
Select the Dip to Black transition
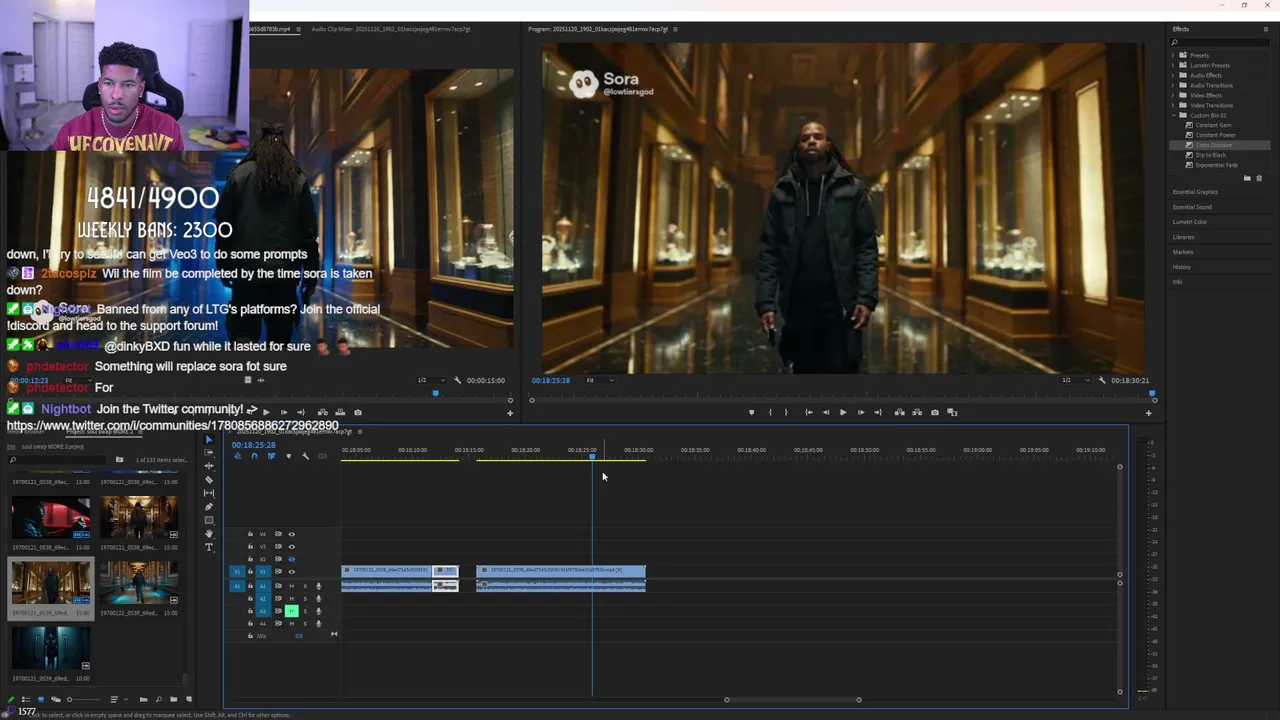click(x=1211, y=155)
